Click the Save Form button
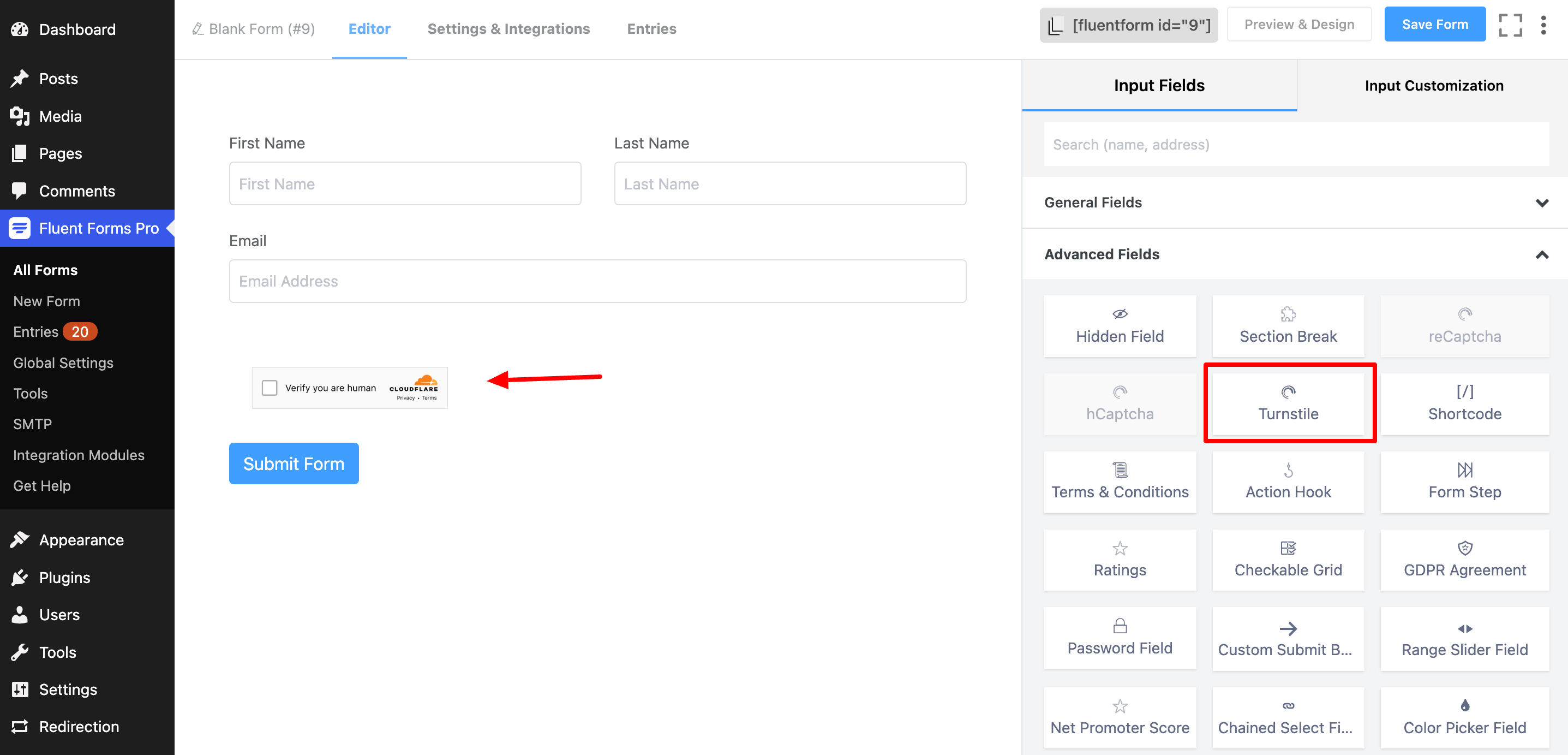1568x755 pixels. (1435, 25)
